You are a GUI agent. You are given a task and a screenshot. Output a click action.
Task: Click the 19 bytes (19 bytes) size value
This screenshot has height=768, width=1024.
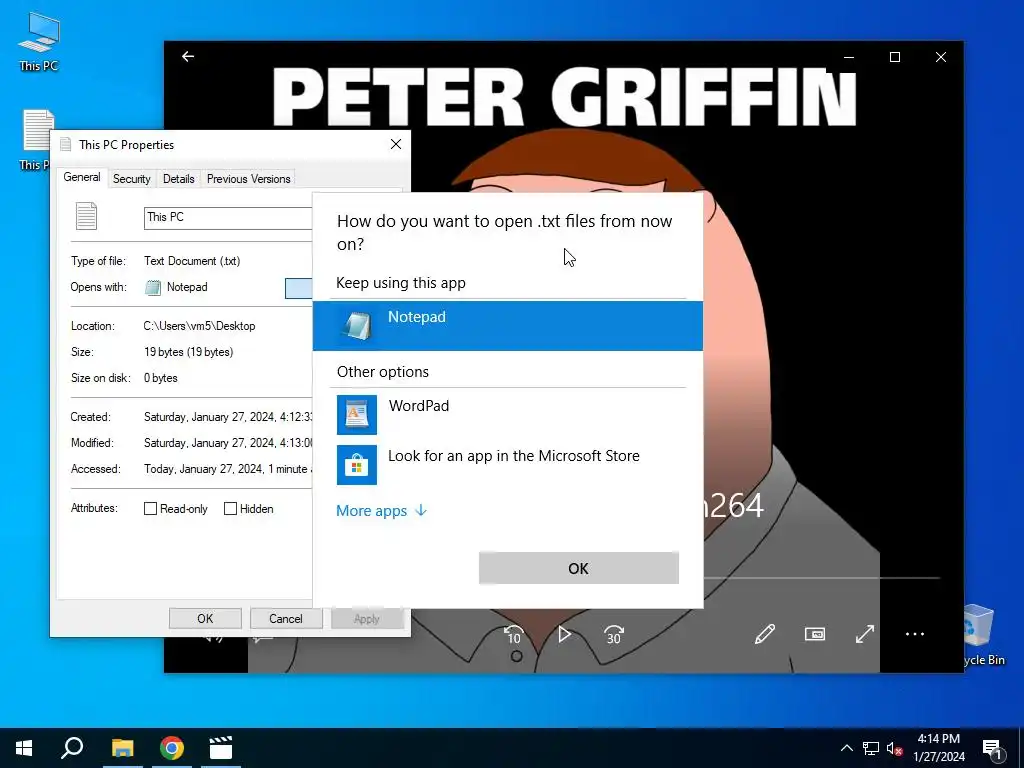(x=188, y=352)
